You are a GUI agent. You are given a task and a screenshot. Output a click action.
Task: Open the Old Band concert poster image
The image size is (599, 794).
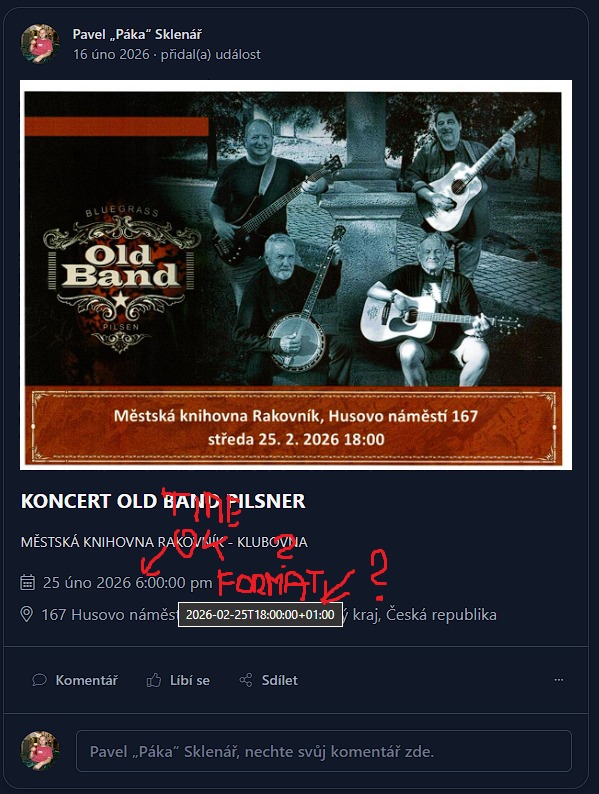click(x=296, y=275)
